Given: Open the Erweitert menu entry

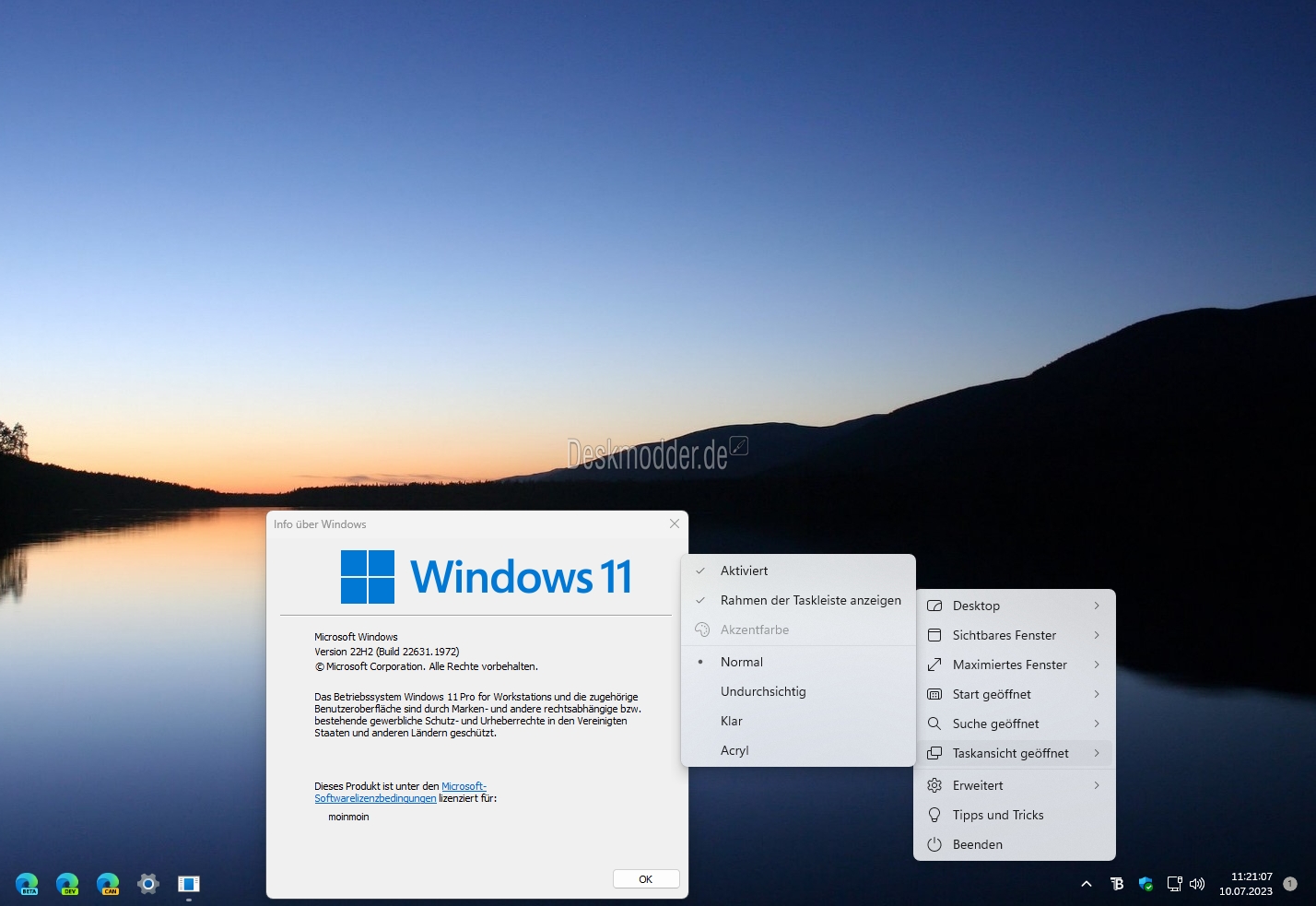Looking at the screenshot, I should pos(1015,785).
